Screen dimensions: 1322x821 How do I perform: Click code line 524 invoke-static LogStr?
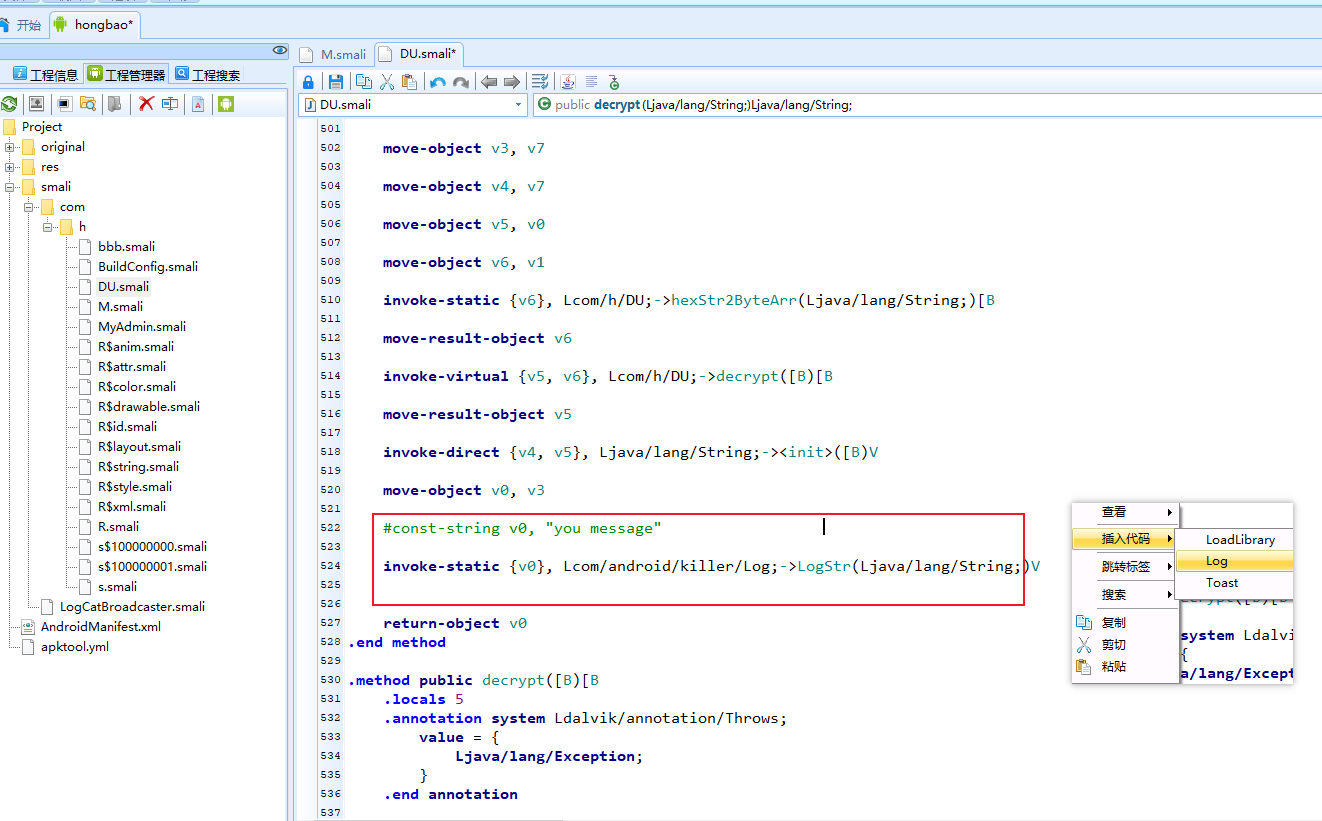711,566
